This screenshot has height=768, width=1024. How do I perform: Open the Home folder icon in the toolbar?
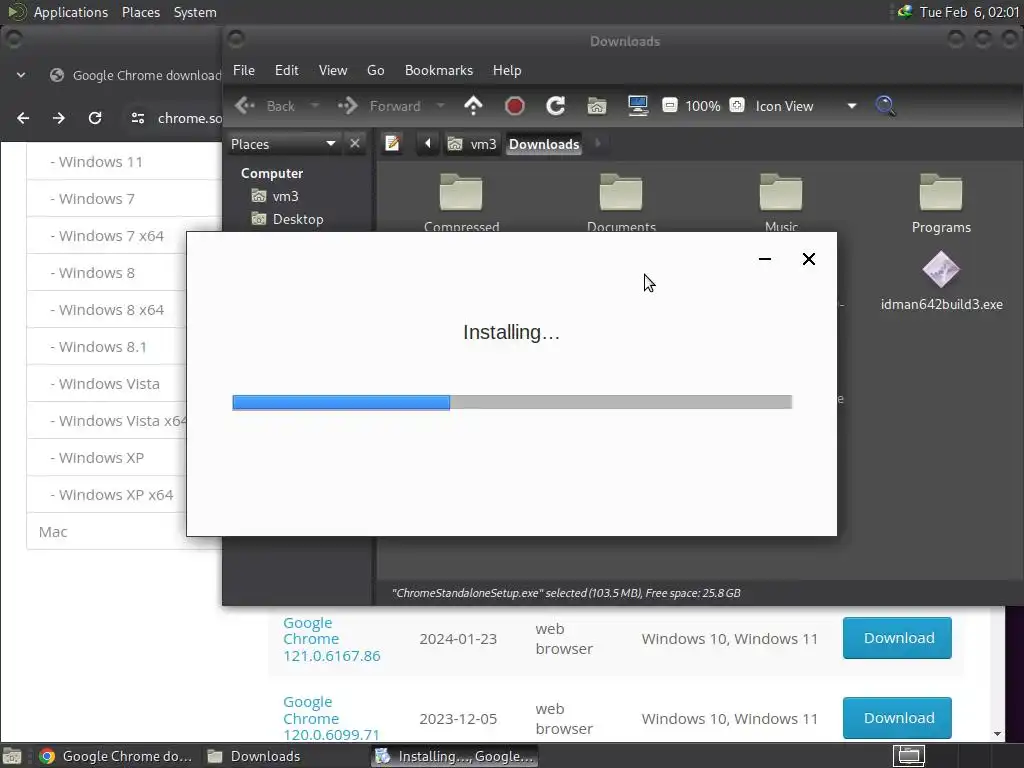click(596, 106)
